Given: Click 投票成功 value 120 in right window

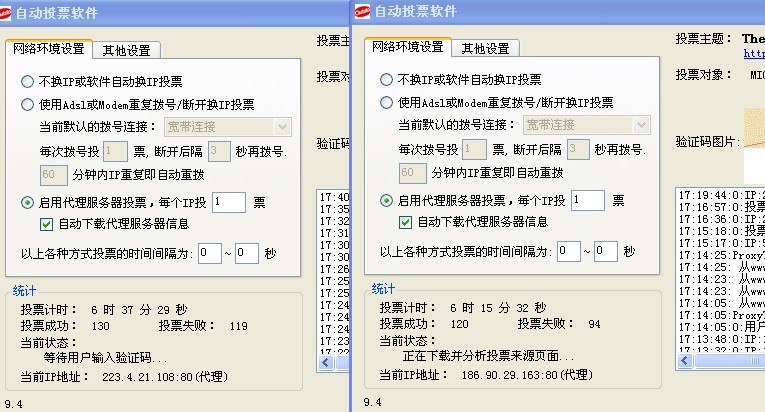Looking at the screenshot, I should point(460,324).
